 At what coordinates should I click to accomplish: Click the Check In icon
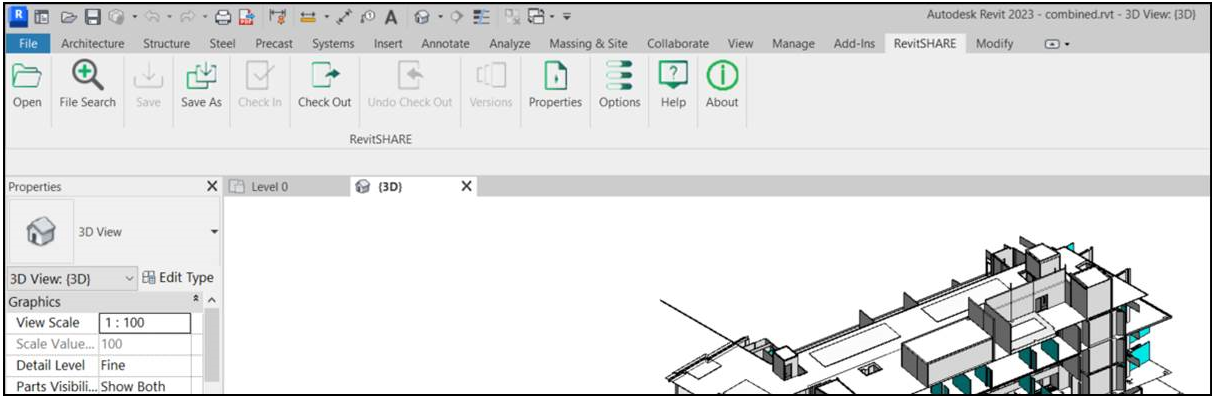(259, 76)
